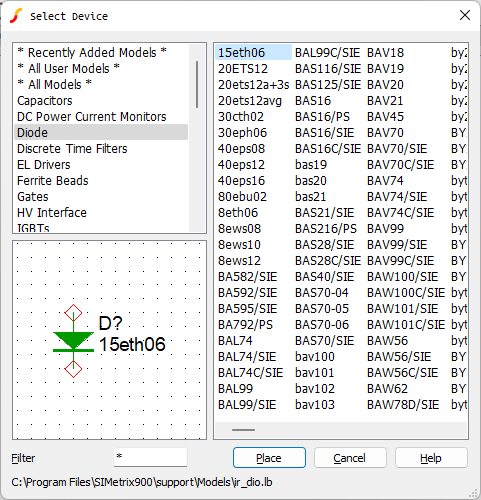Select the Gates category
This screenshot has width=481, height=500.
point(33,197)
